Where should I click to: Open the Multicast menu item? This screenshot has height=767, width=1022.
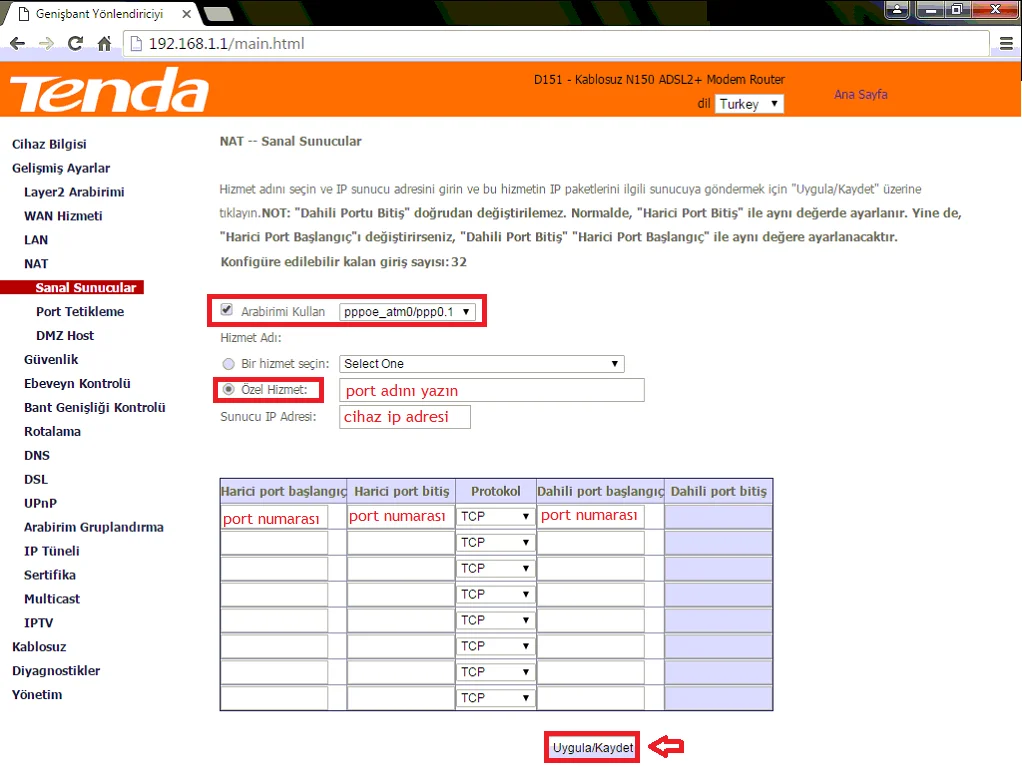click(51, 599)
